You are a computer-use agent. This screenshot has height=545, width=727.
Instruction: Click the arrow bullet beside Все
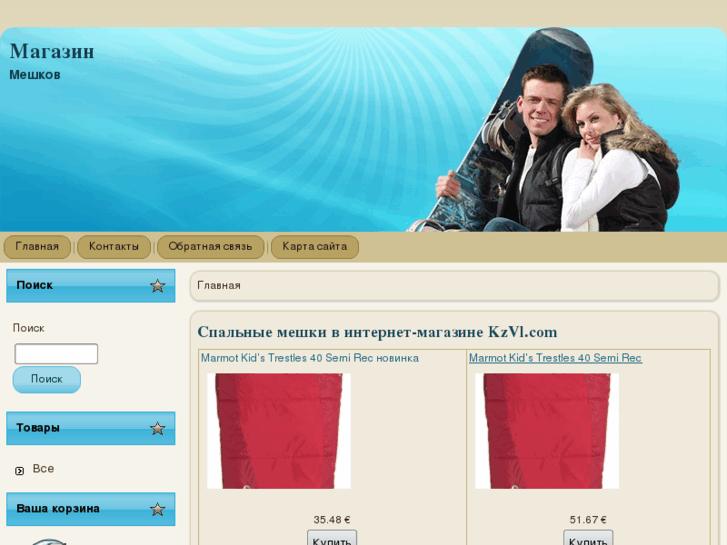coord(19,471)
